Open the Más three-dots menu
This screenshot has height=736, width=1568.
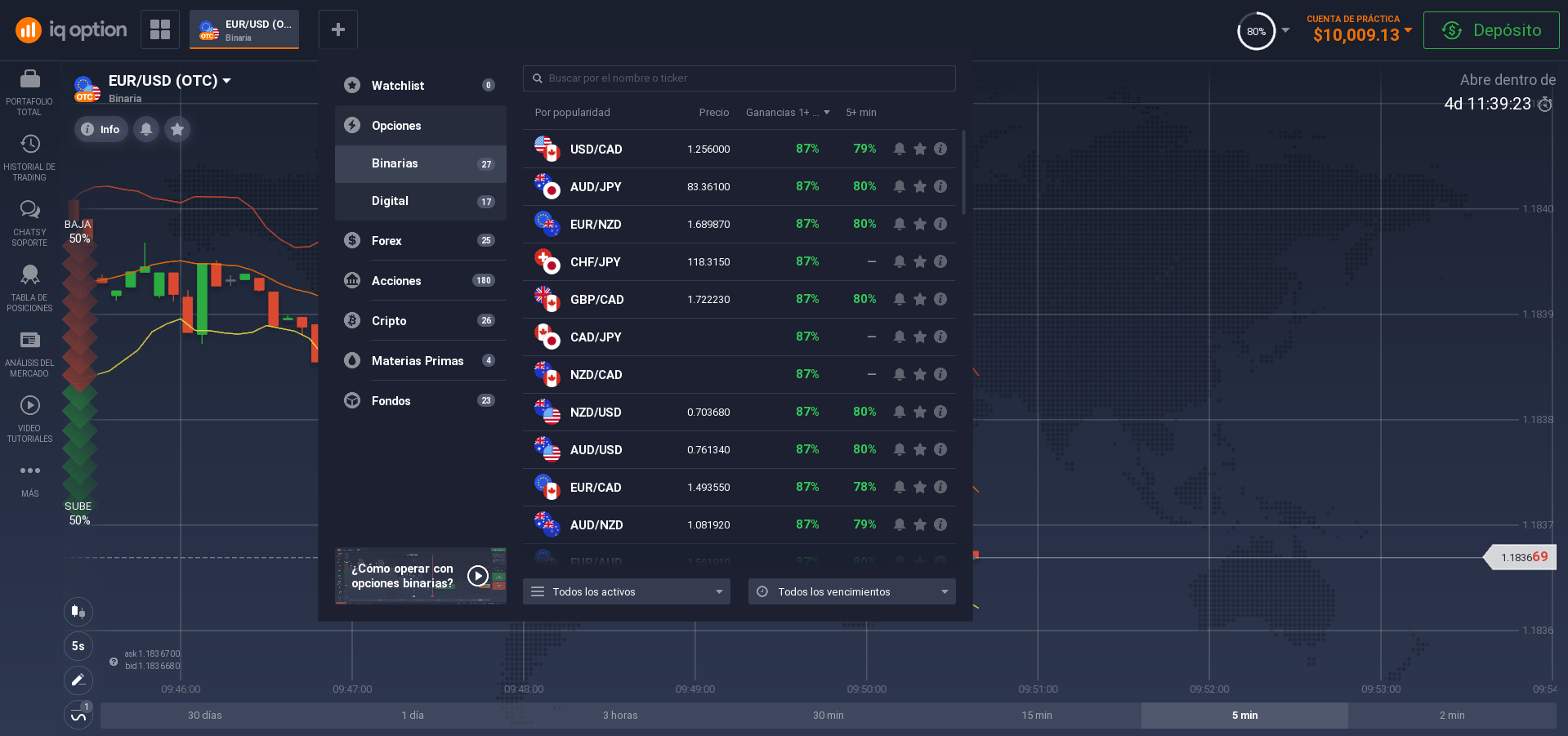click(30, 471)
